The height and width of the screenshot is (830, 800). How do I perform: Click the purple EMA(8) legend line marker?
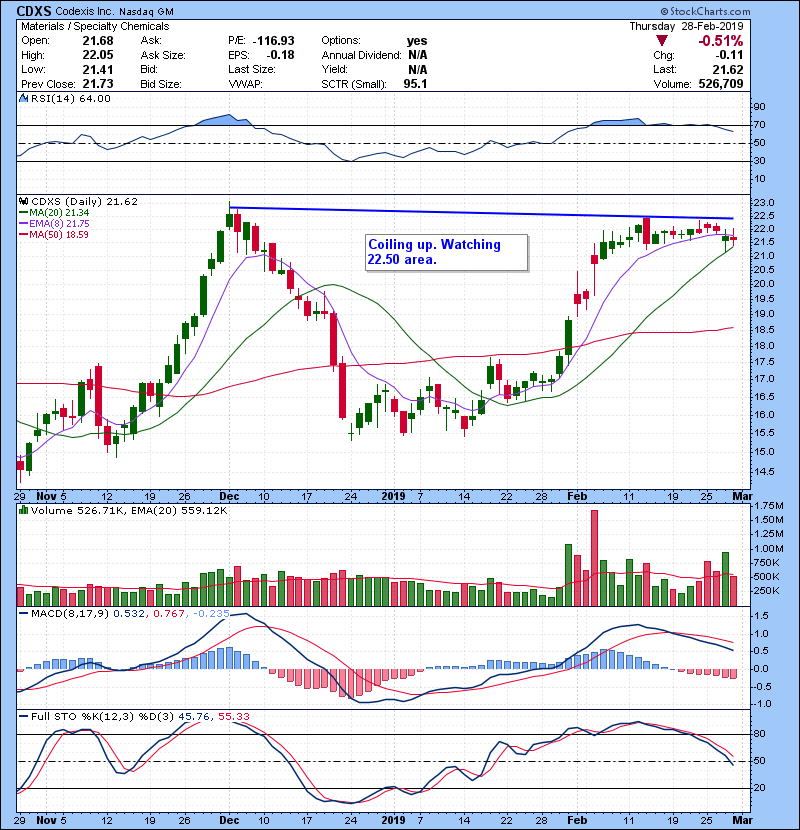23,224
